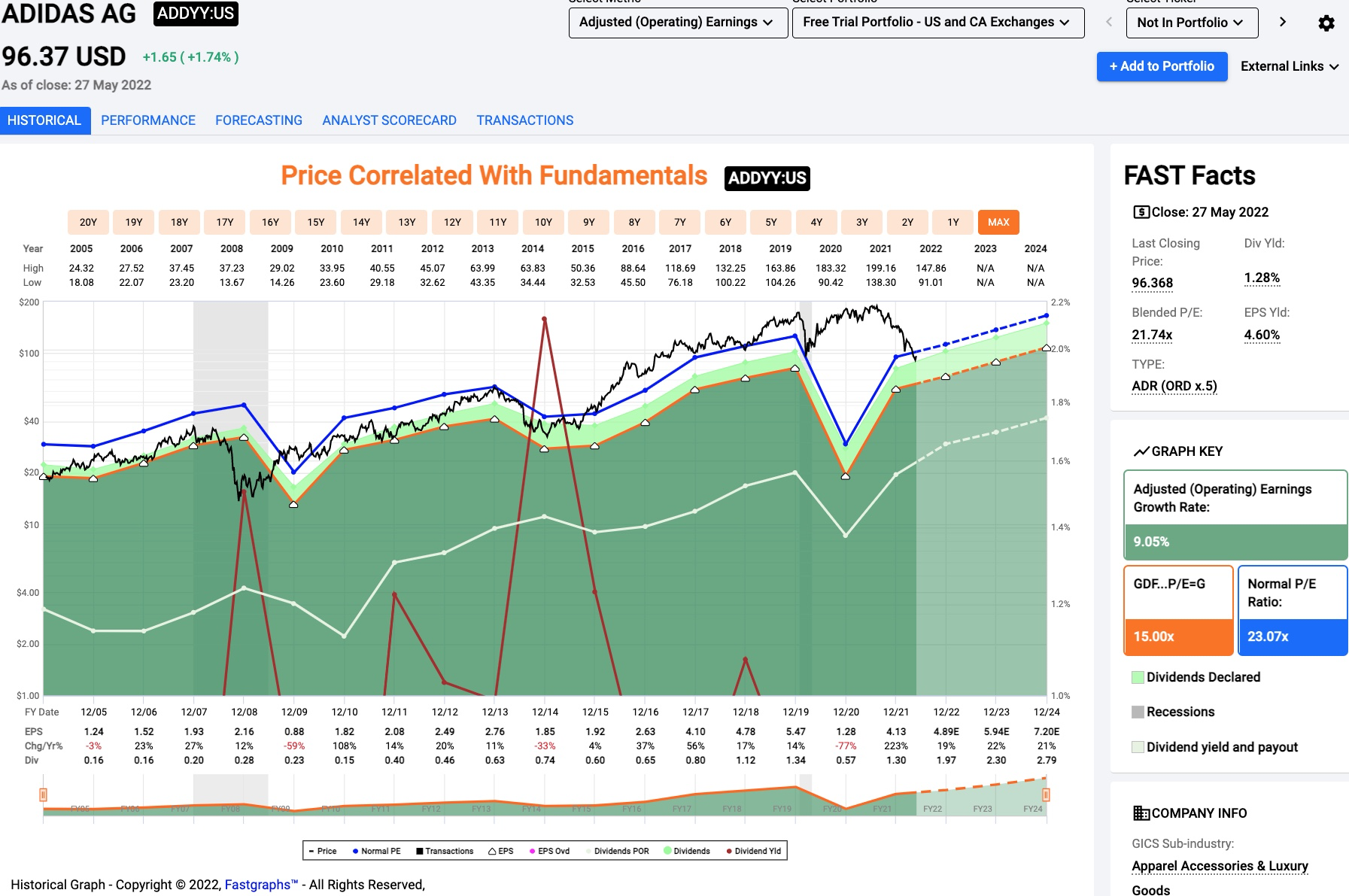Viewport: 1349px width, 896px height.
Task: Toggle Dividends Declared in Graph Key
Action: pos(1196,677)
